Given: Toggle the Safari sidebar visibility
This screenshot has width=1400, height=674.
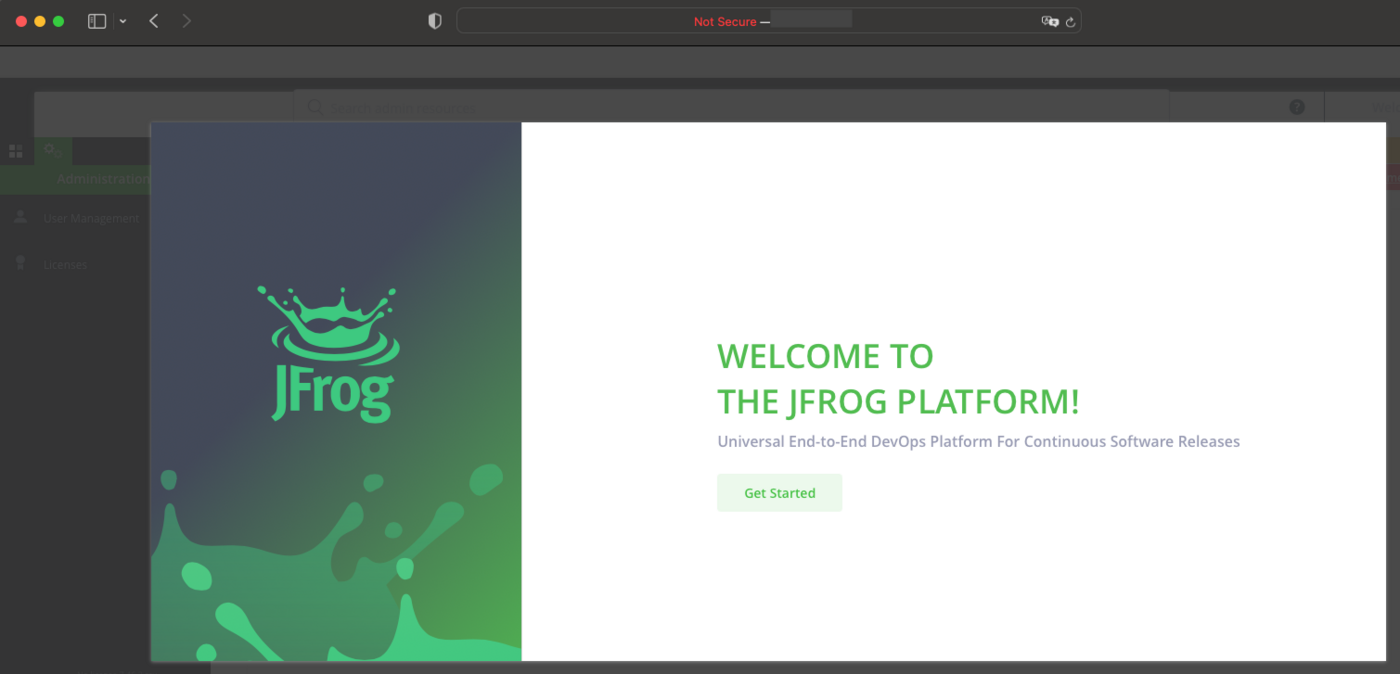Looking at the screenshot, I should [95, 20].
